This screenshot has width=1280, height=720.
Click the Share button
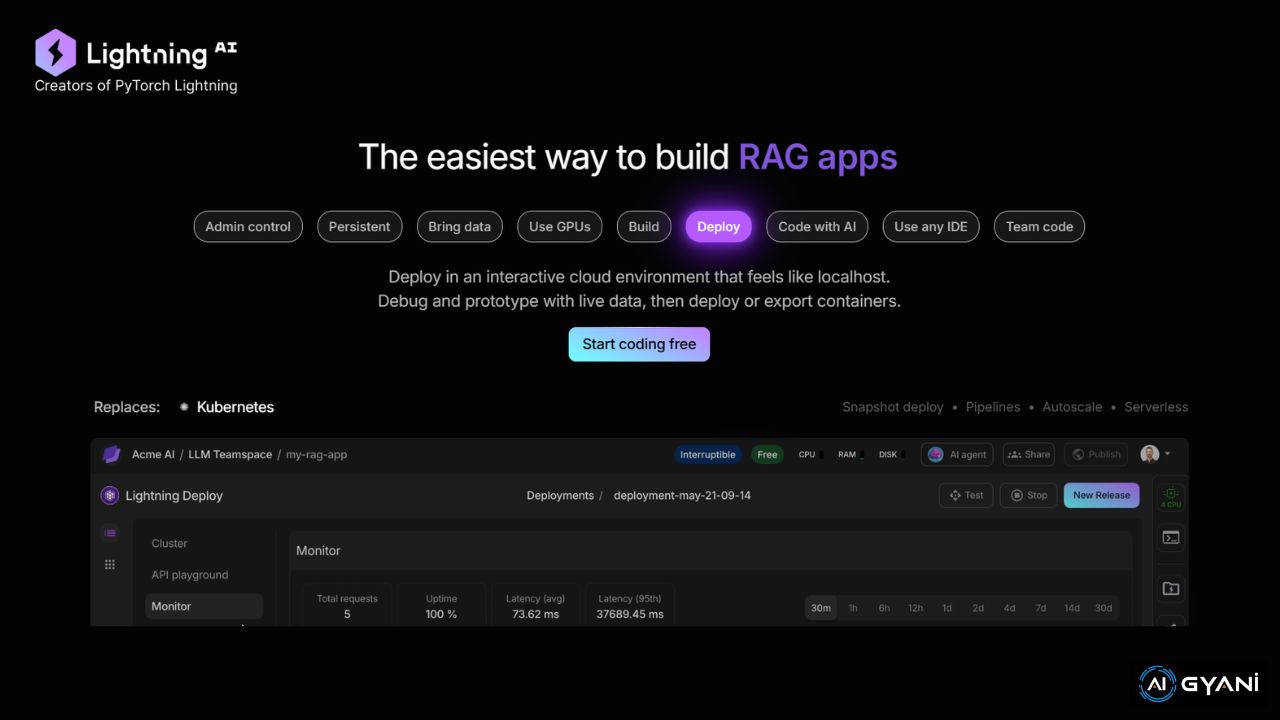pyautogui.click(x=1029, y=454)
